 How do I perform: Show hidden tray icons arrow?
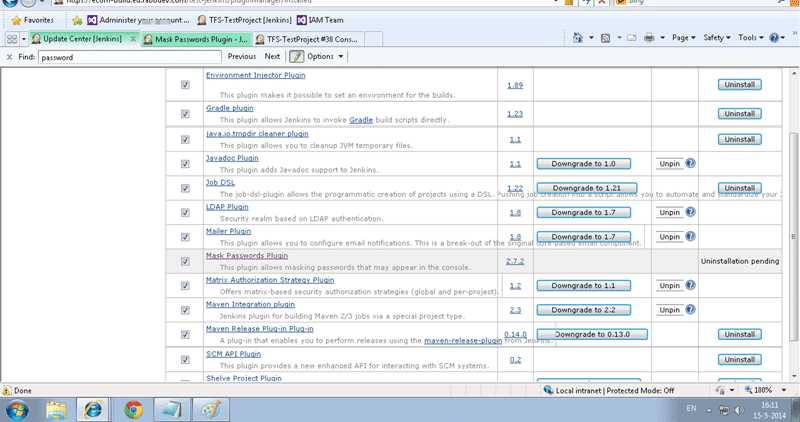point(709,410)
